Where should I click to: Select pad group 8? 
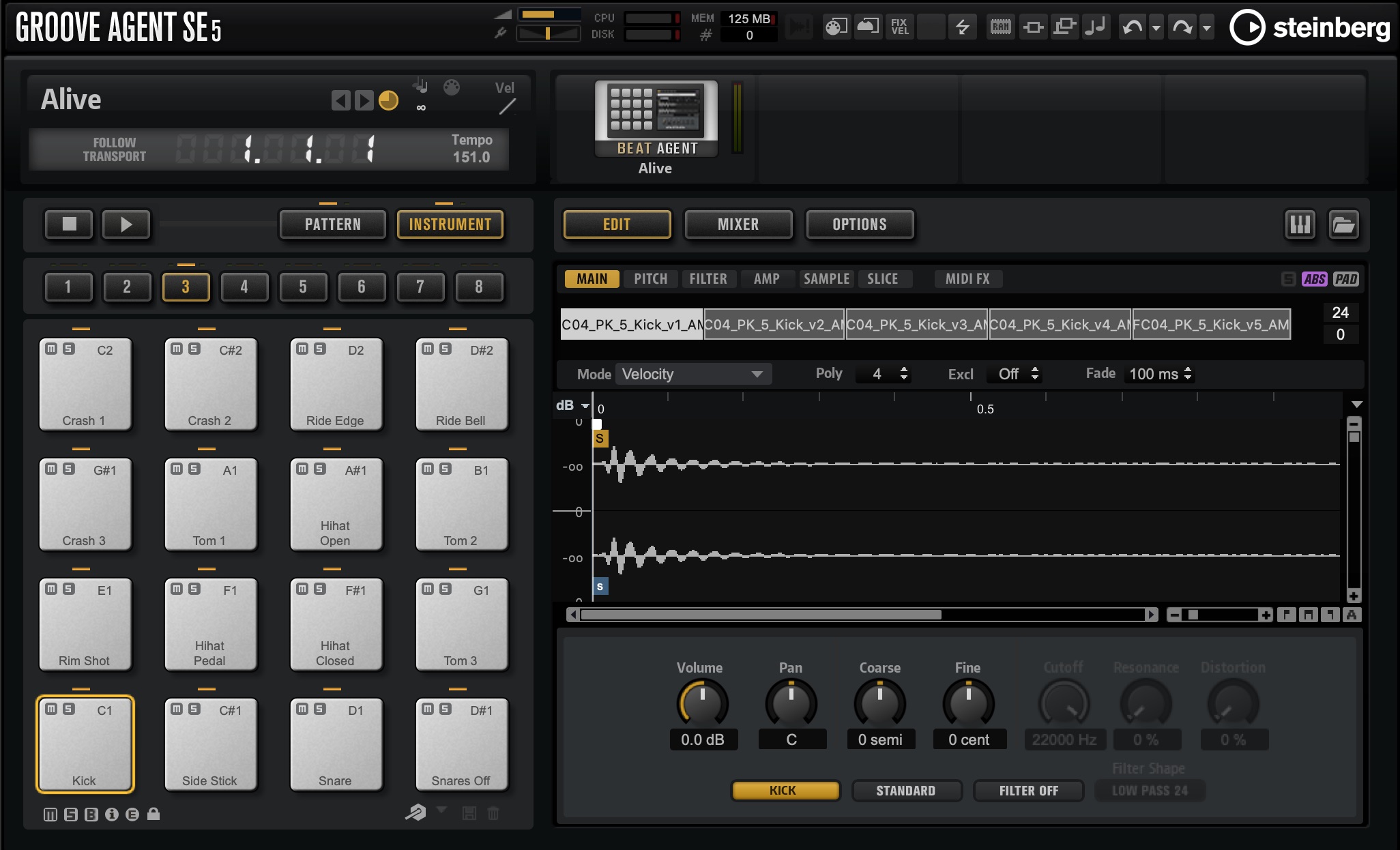479,287
